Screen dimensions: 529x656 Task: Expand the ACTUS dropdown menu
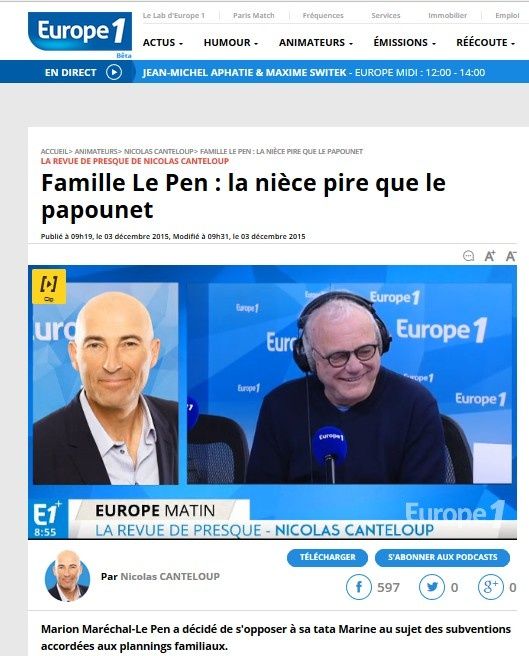click(x=162, y=43)
